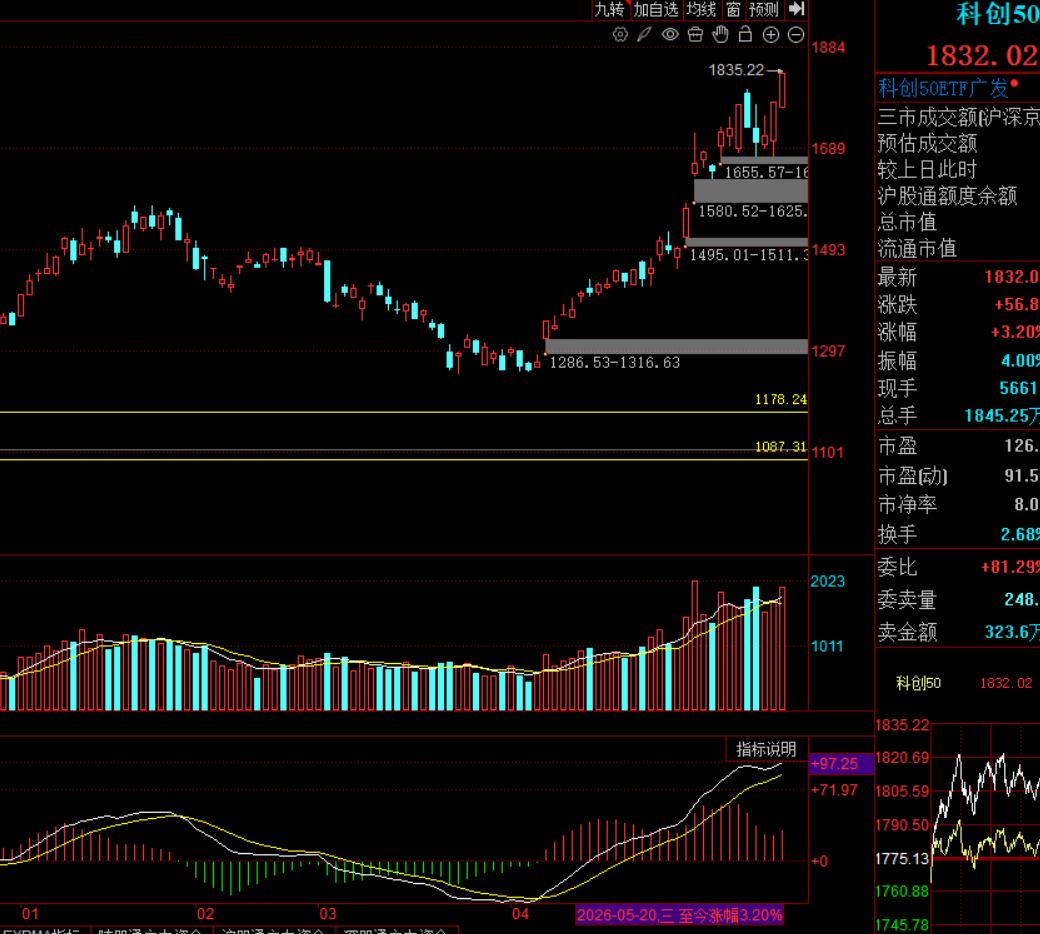The image size is (1040, 934).
Task: Select the 1286.53-1316.63 gap gray band
Action: pos(677,346)
